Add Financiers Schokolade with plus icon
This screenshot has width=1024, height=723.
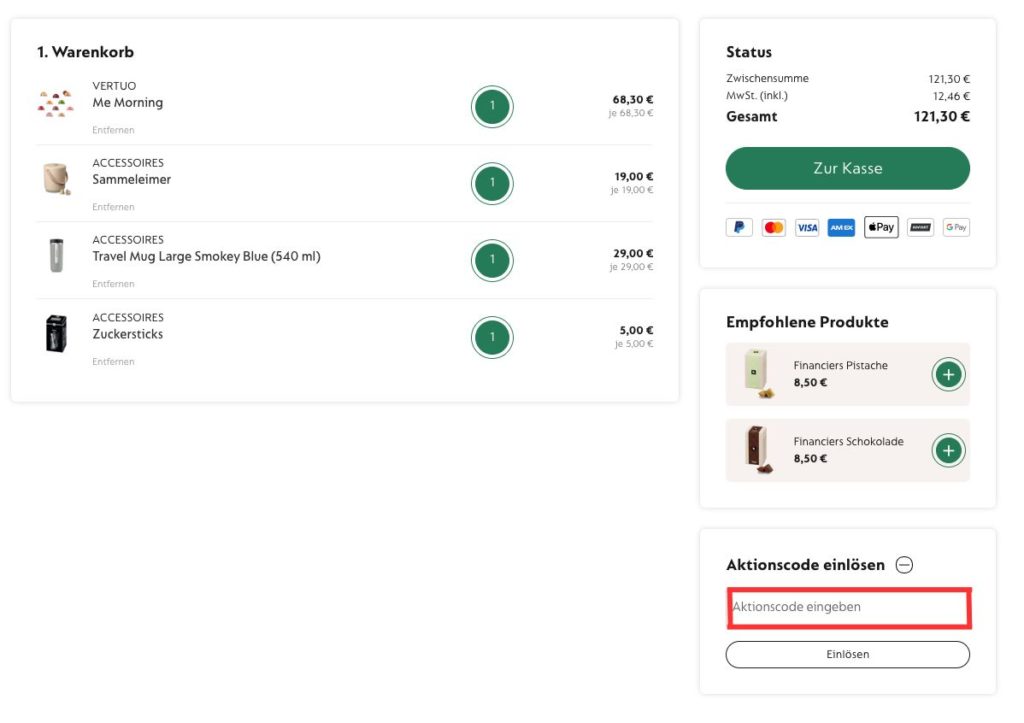point(948,451)
